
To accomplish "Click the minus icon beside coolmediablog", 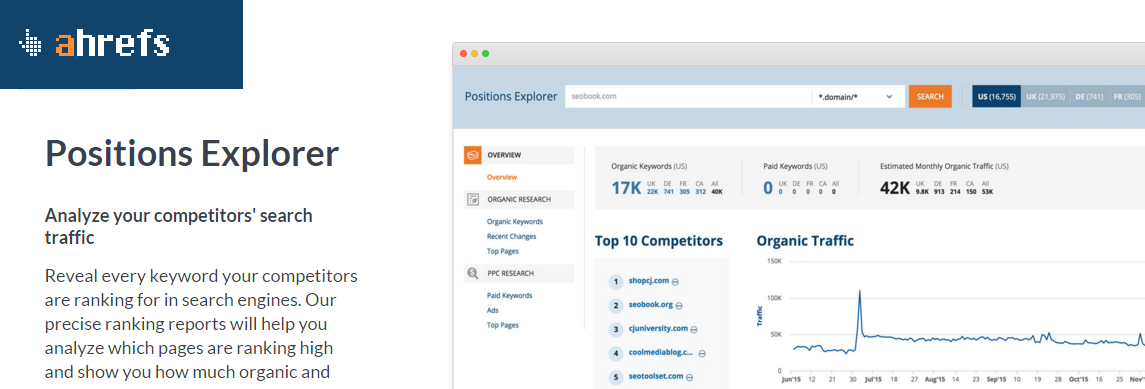I will [702, 353].
